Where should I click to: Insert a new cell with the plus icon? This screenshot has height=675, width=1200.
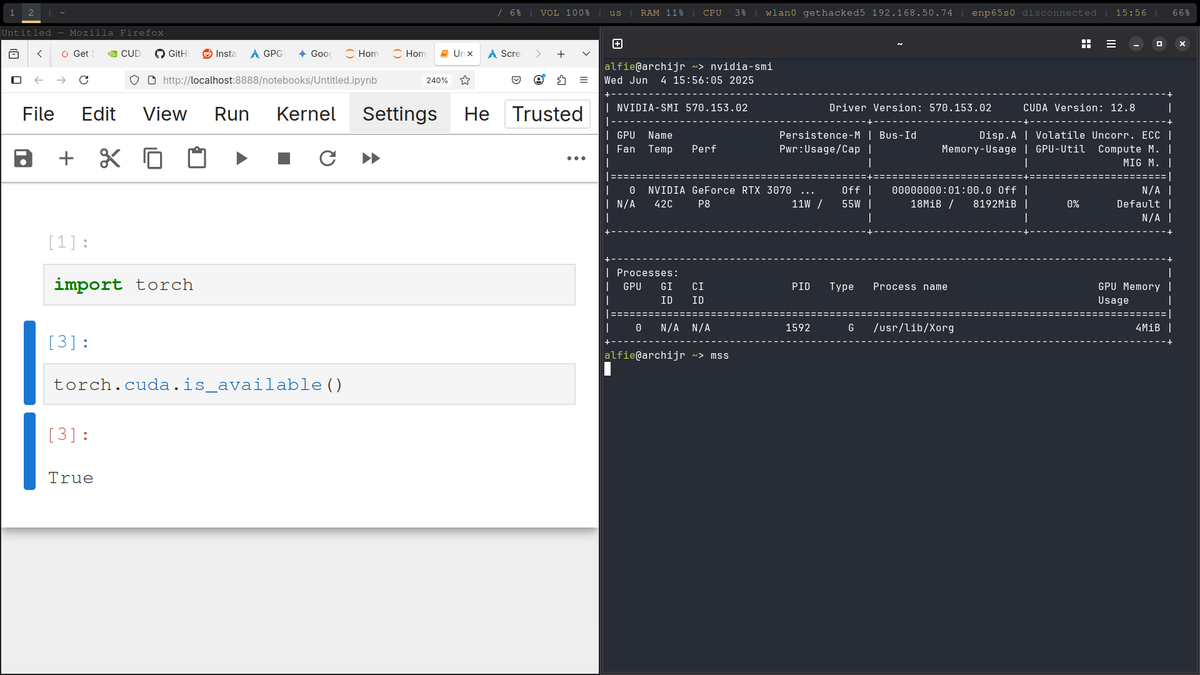tap(66, 158)
